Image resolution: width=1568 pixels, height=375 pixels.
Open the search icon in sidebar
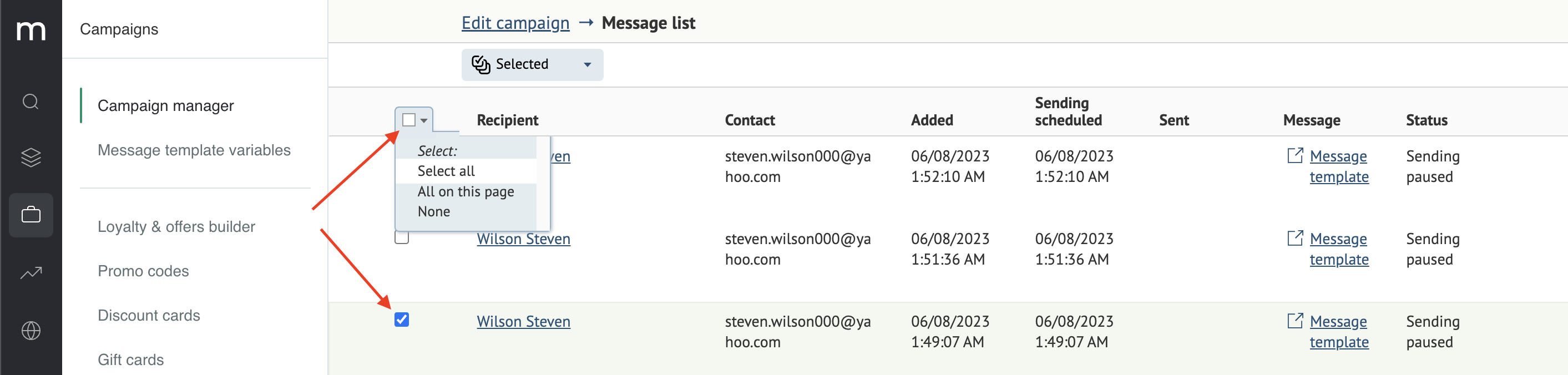31,102
